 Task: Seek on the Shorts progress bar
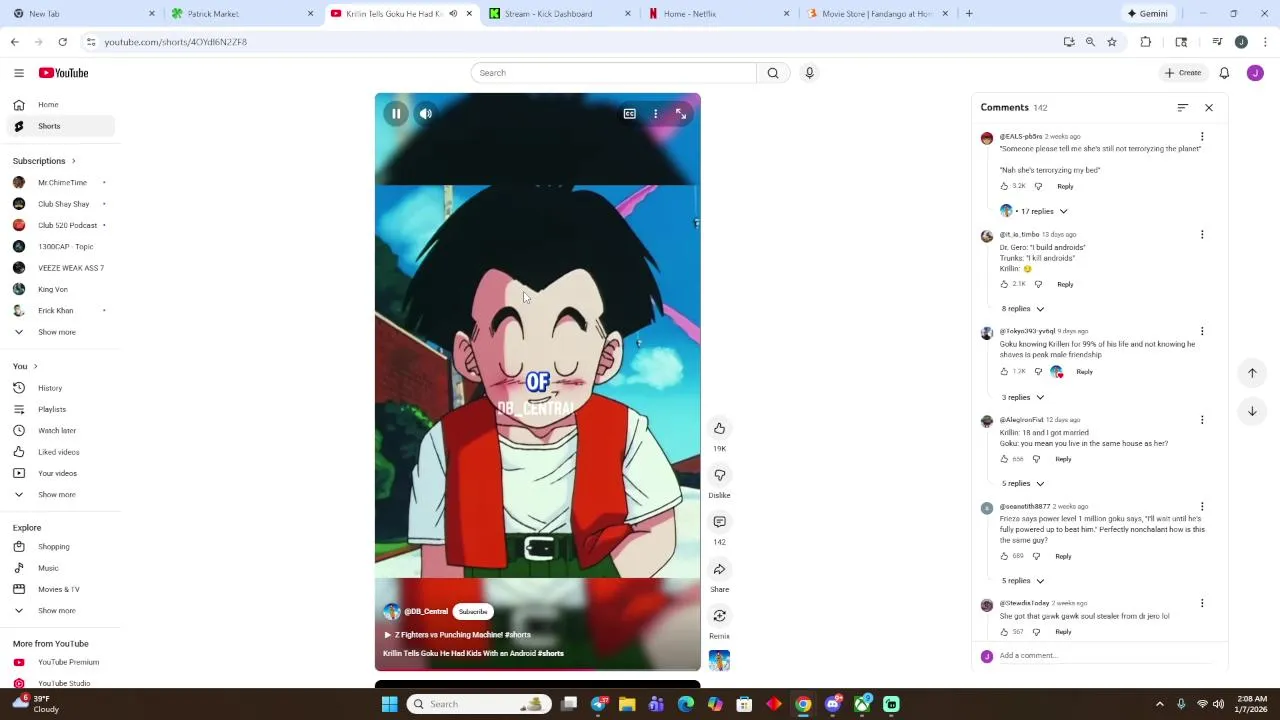tap(538, 670)
